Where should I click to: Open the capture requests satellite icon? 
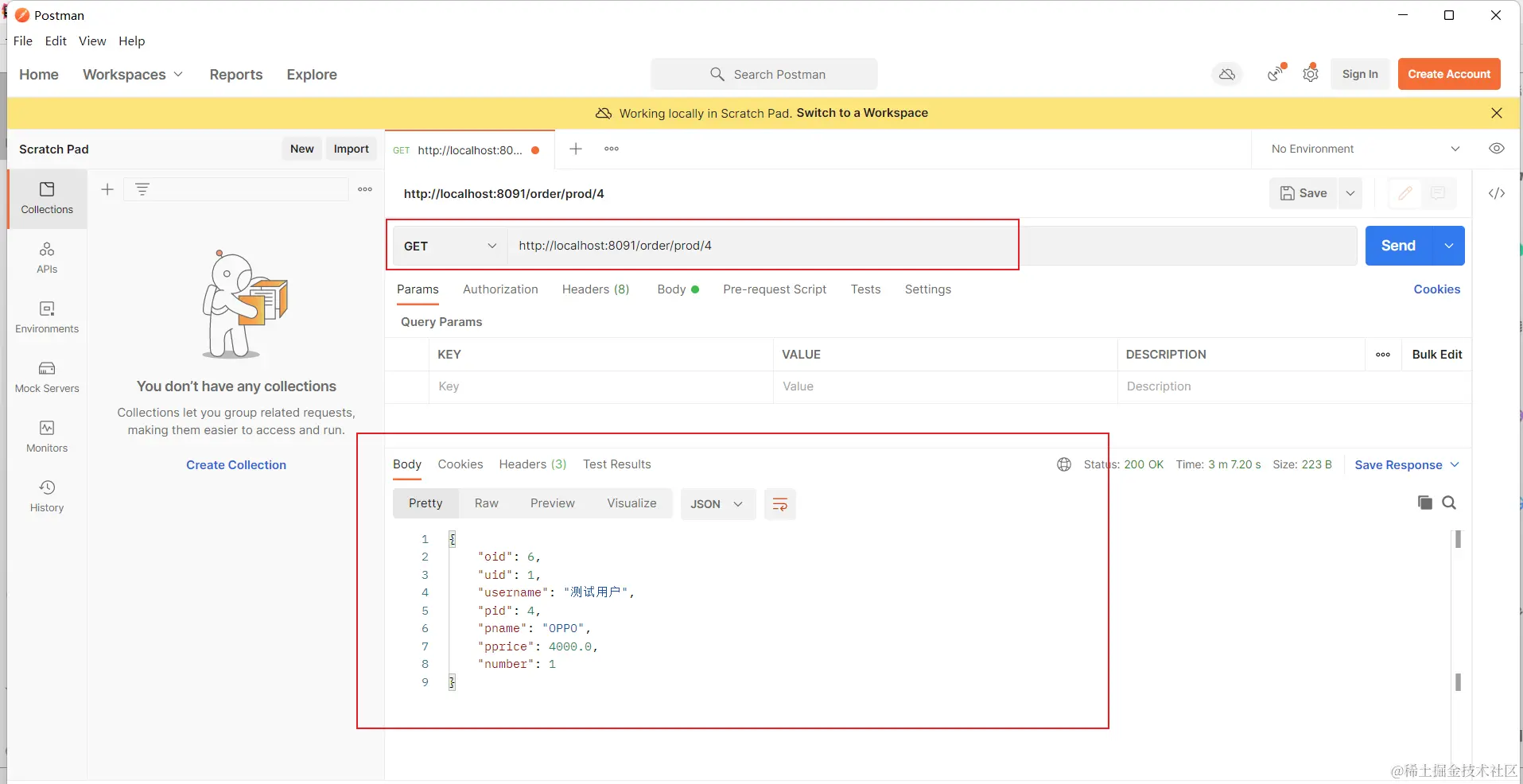pyautogui.click(x=1276, y=73)
